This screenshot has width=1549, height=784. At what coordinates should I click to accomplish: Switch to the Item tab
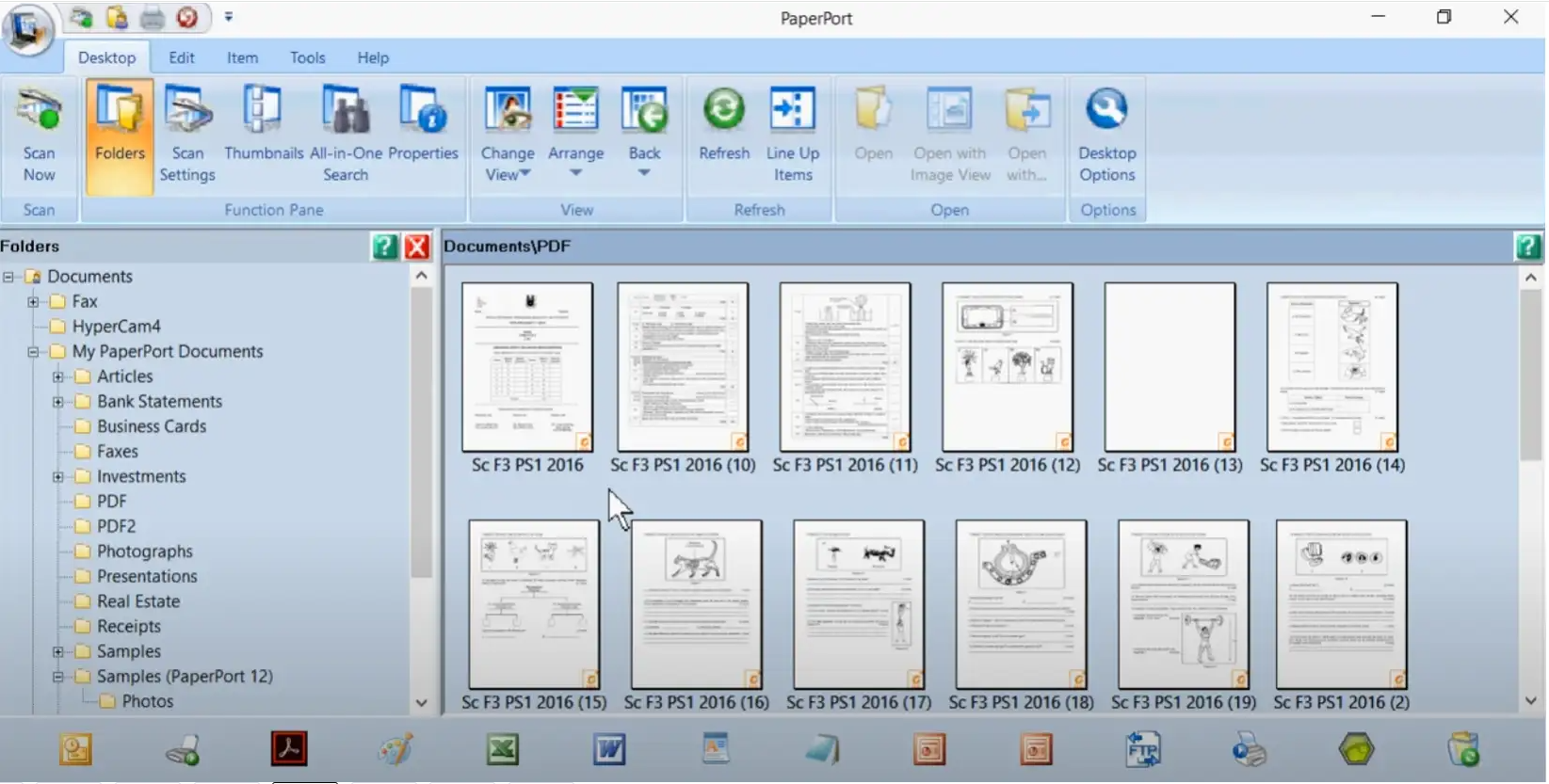(242, 57)
